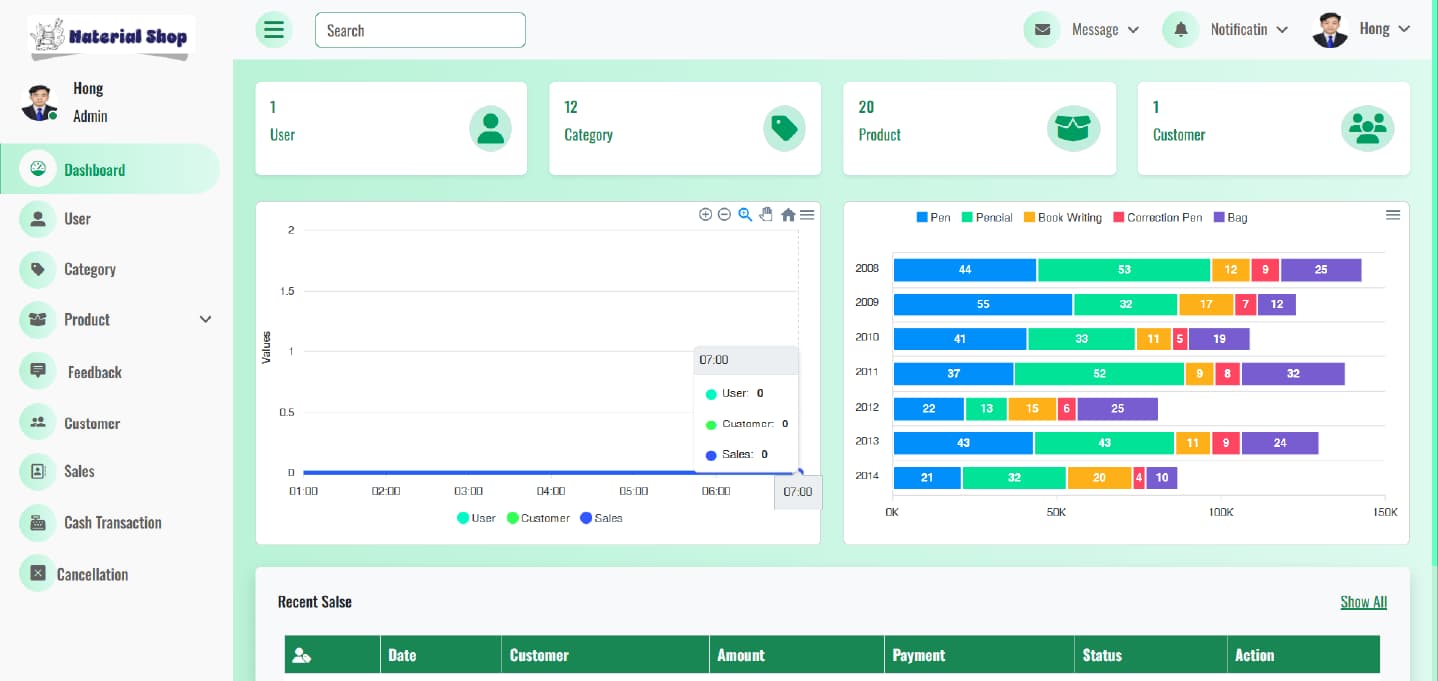Toggle the sidebar with the hamburger button
This screenshot has width=1438, height=681.
point(274,30)
